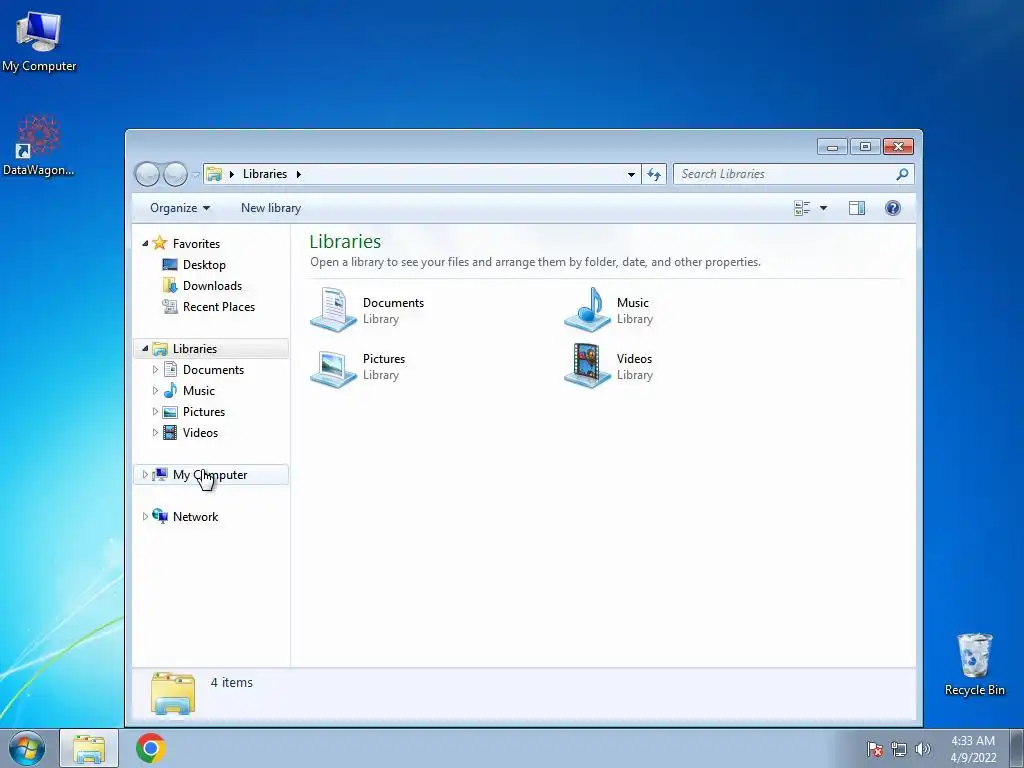Open the Music library in main pane
Screen dimensions: 1024x768
(x=609, y=310)
